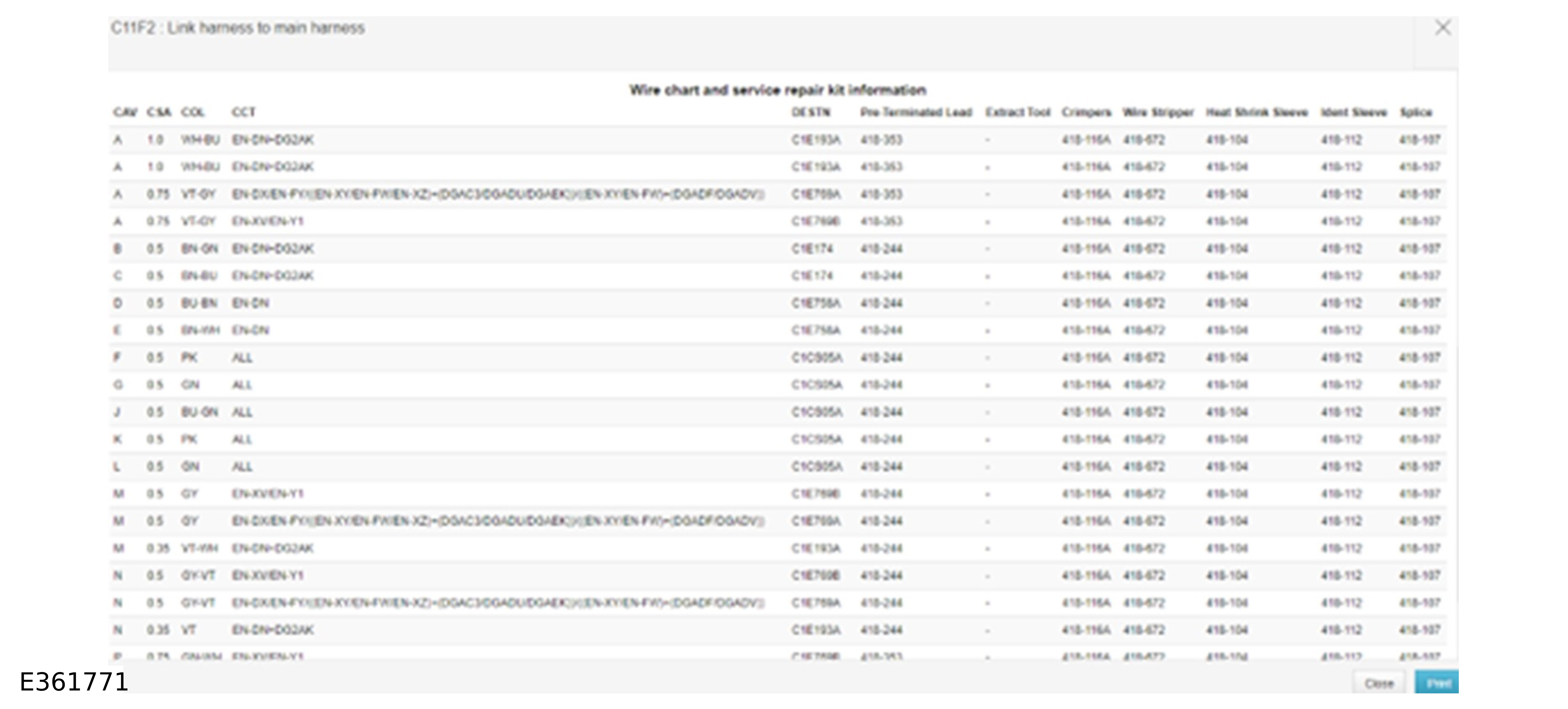This screenshot has height=709, width=1568.
Task: Click the CAV column header
Action: (x=125, y=113)
